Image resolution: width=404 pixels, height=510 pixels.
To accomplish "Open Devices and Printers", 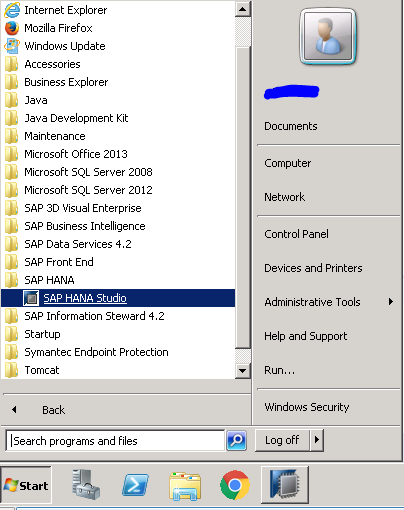I will pyautogui.click(x=313, y=268).
